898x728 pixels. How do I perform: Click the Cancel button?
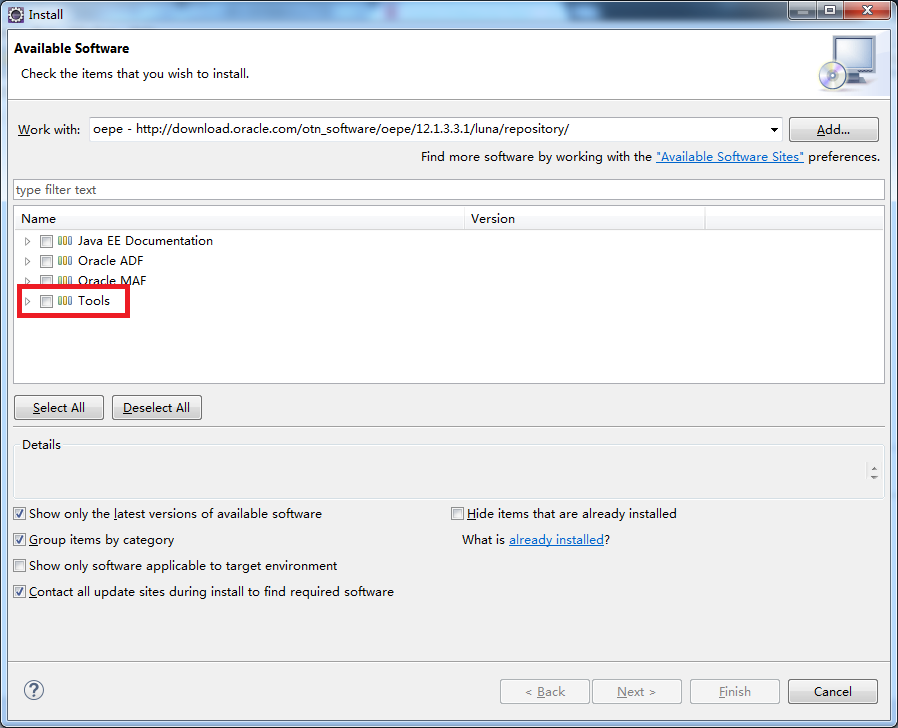833,691
